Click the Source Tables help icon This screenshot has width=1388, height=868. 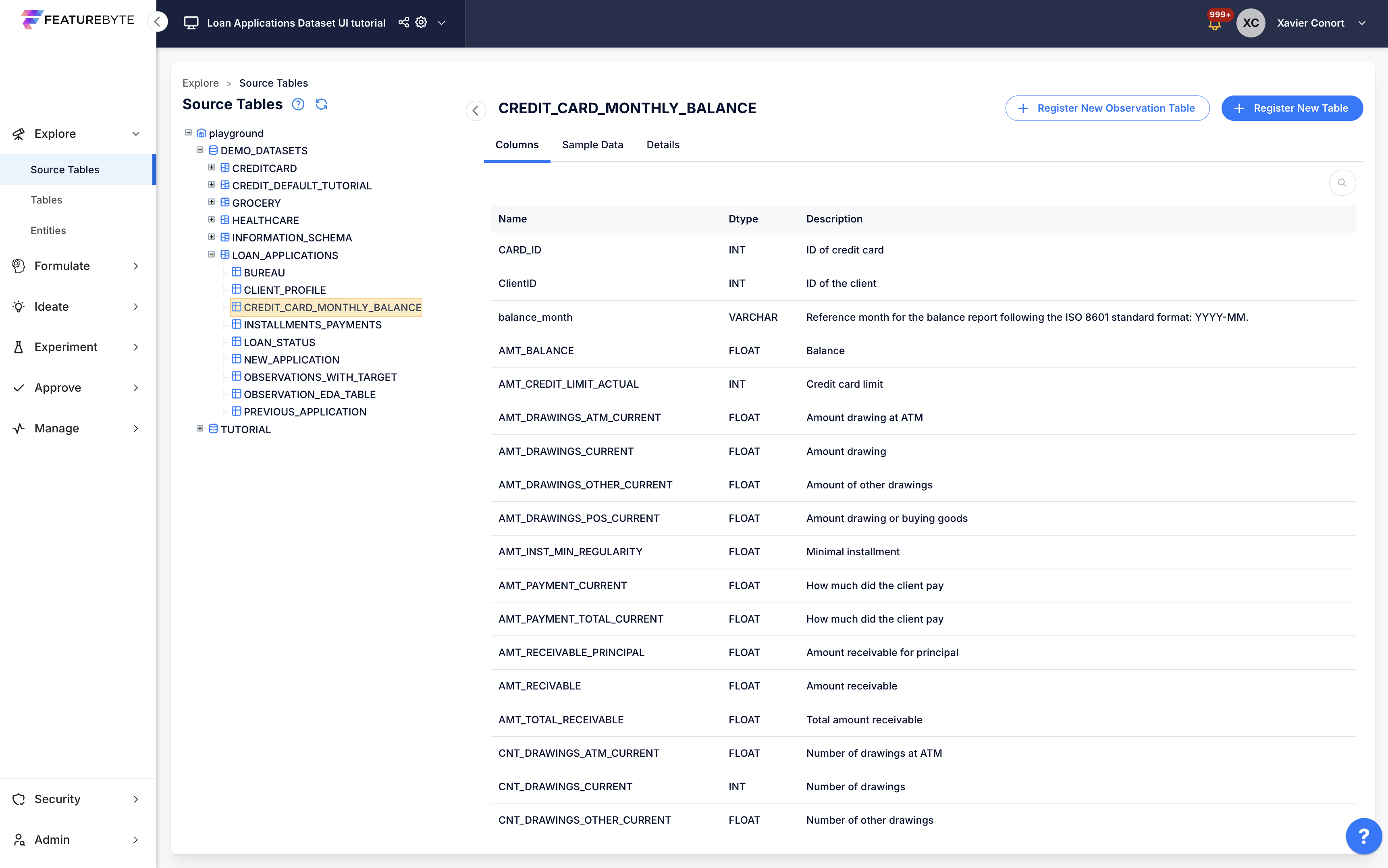pyautogui.click(x=298, y=104)
